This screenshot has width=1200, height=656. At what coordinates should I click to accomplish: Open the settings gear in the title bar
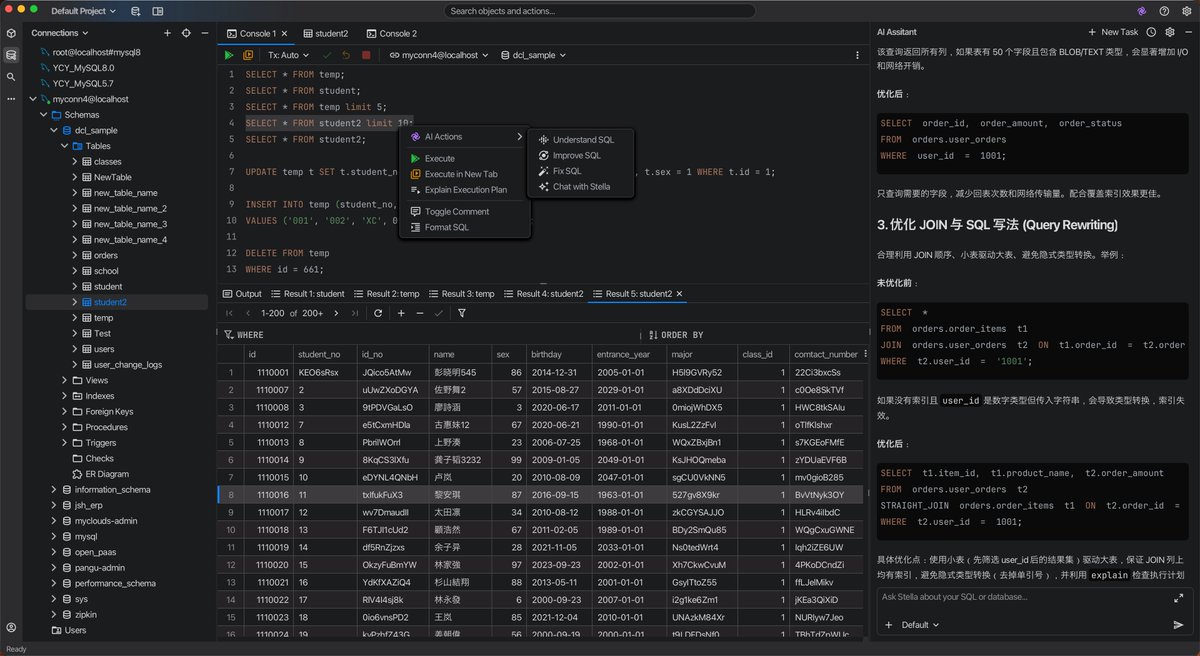[x=1185, y=11]
